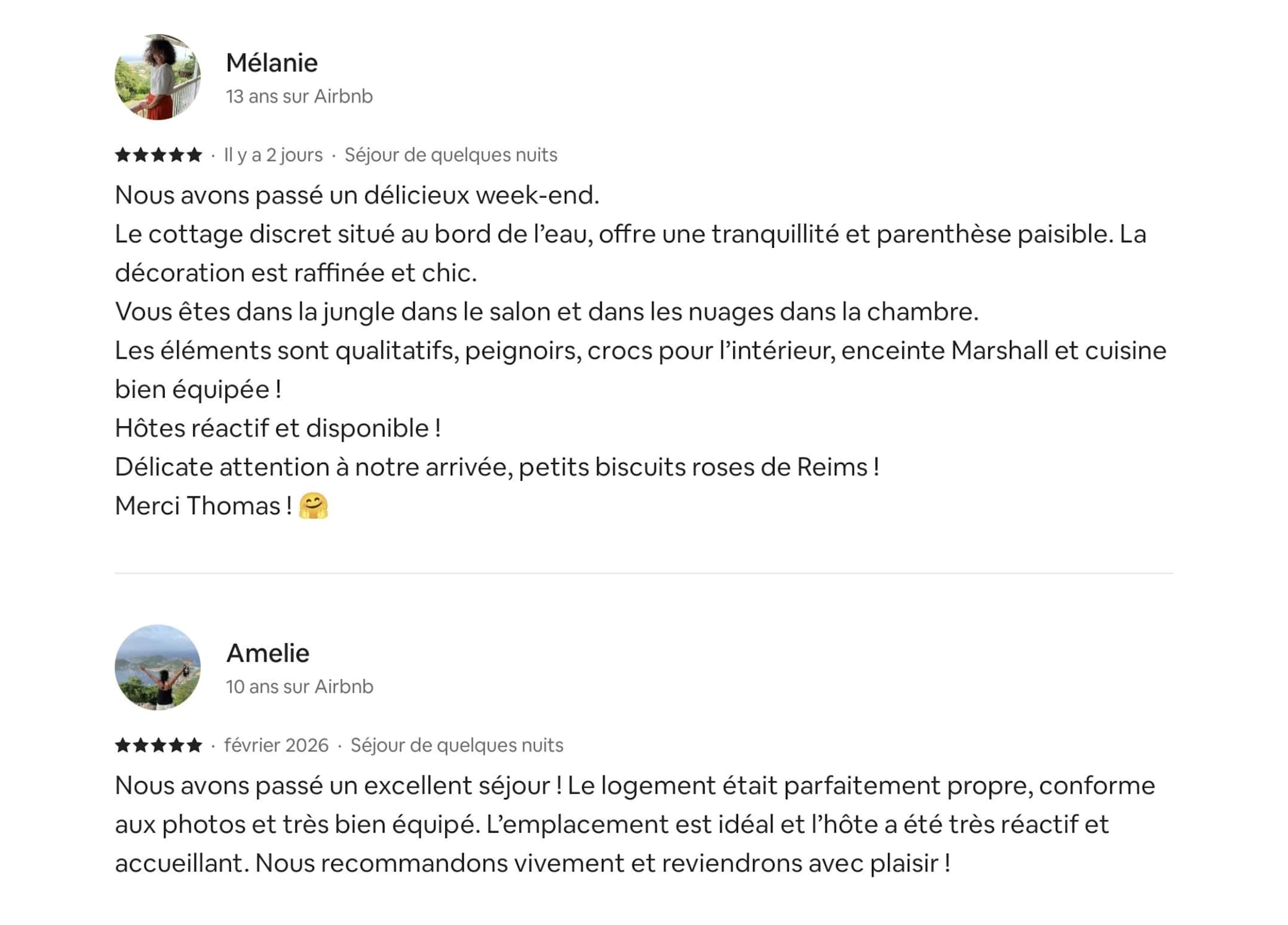Image resolution: width=1288 pixels, height=925 pixels.
Task: Click the sentence mentioning biscuits roses de Reims
Action: point(497,467)
